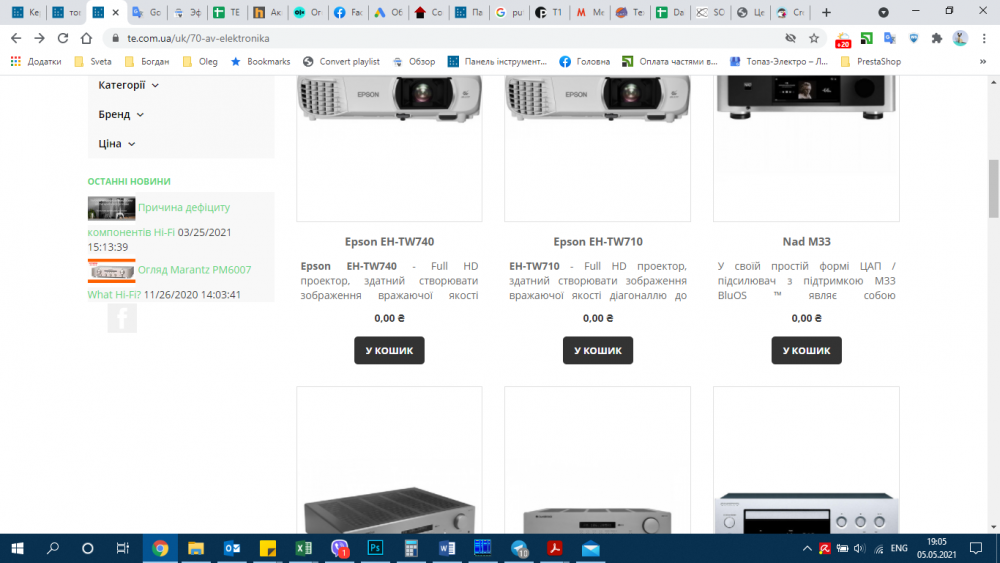Expand the Бренд filter
Viewport: 1000px width, 563px height.
(x=121, y=114)
